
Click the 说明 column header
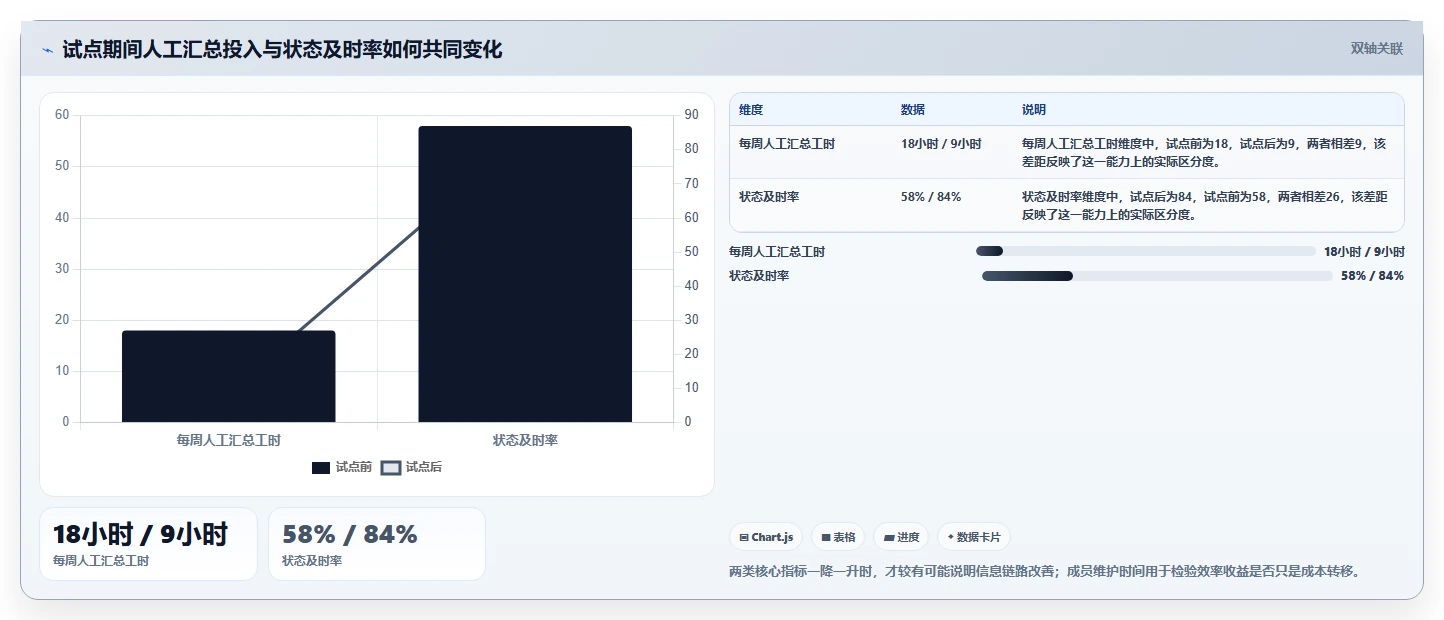[1034, 110]
